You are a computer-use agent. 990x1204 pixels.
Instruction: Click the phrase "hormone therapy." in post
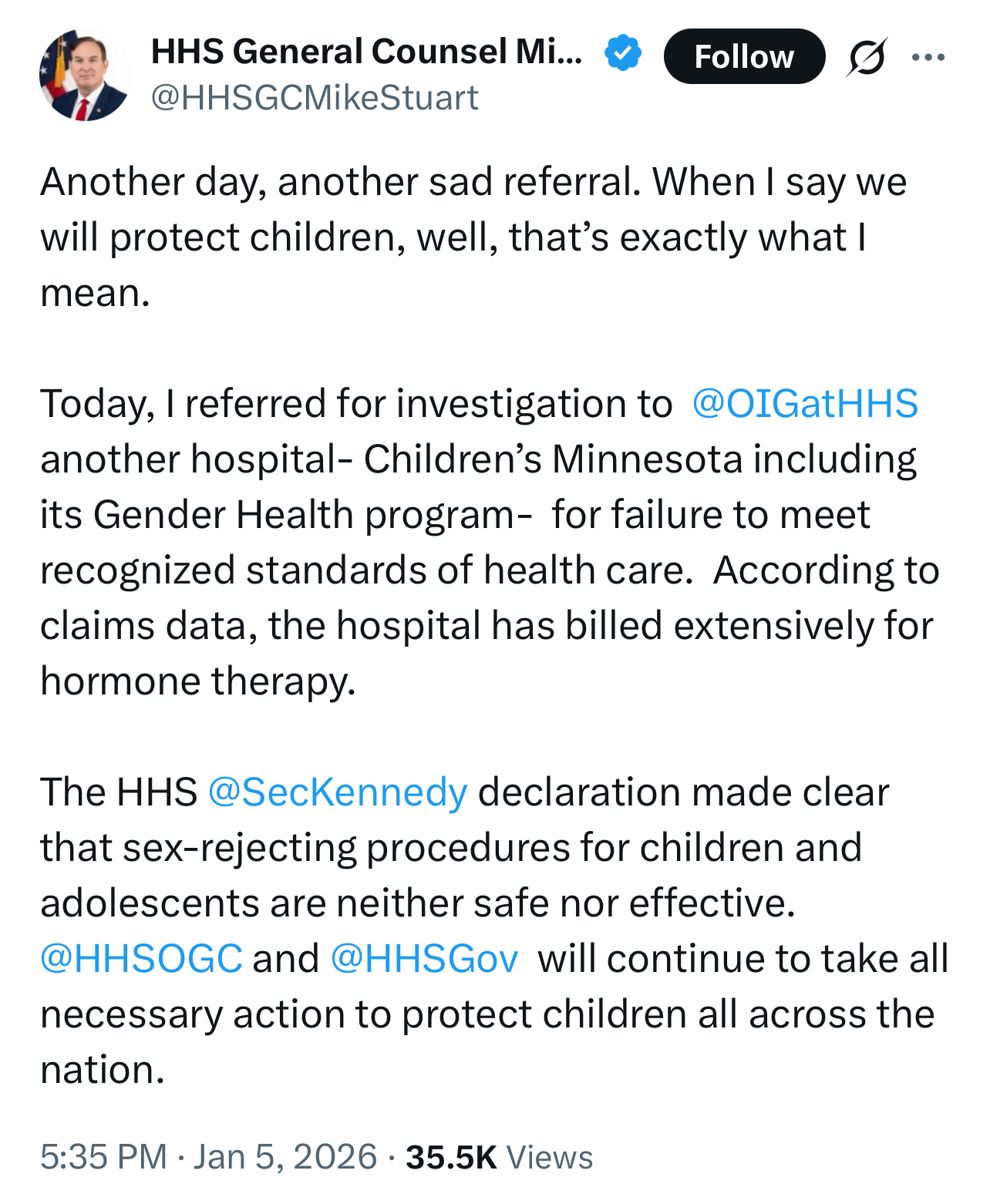click(x=198, y=681)
